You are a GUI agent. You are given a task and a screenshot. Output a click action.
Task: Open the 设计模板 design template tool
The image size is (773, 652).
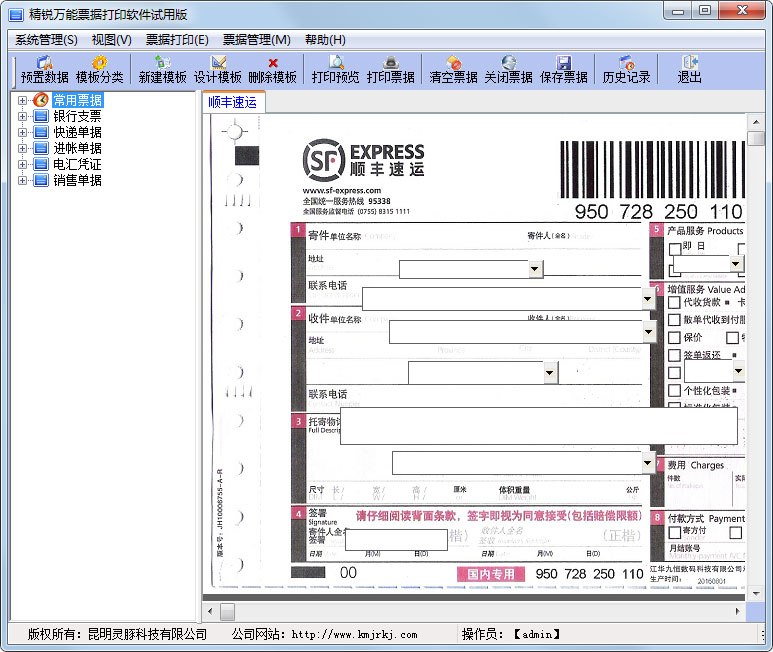point(217,70)
